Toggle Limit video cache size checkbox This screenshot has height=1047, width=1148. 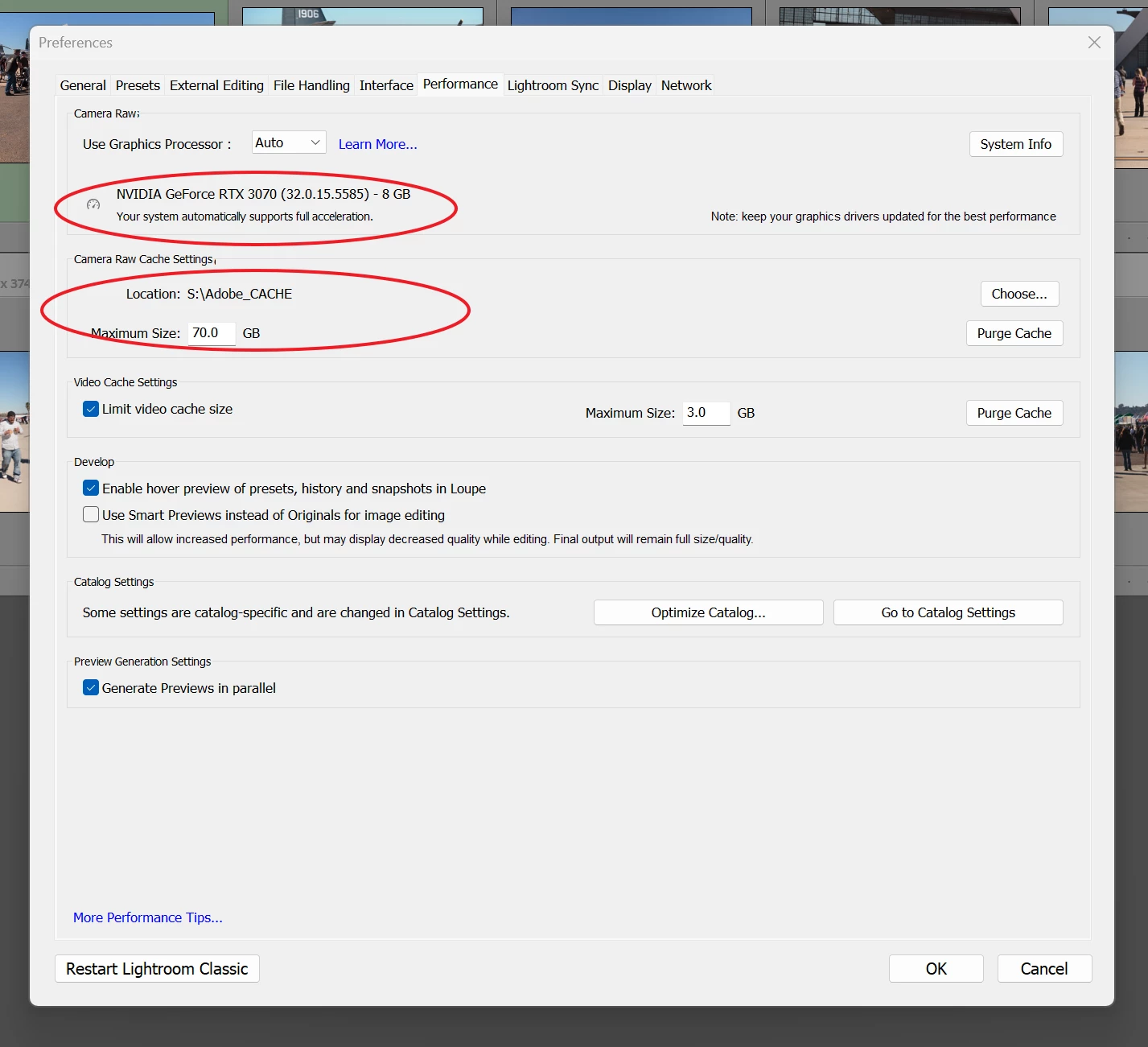91,409
